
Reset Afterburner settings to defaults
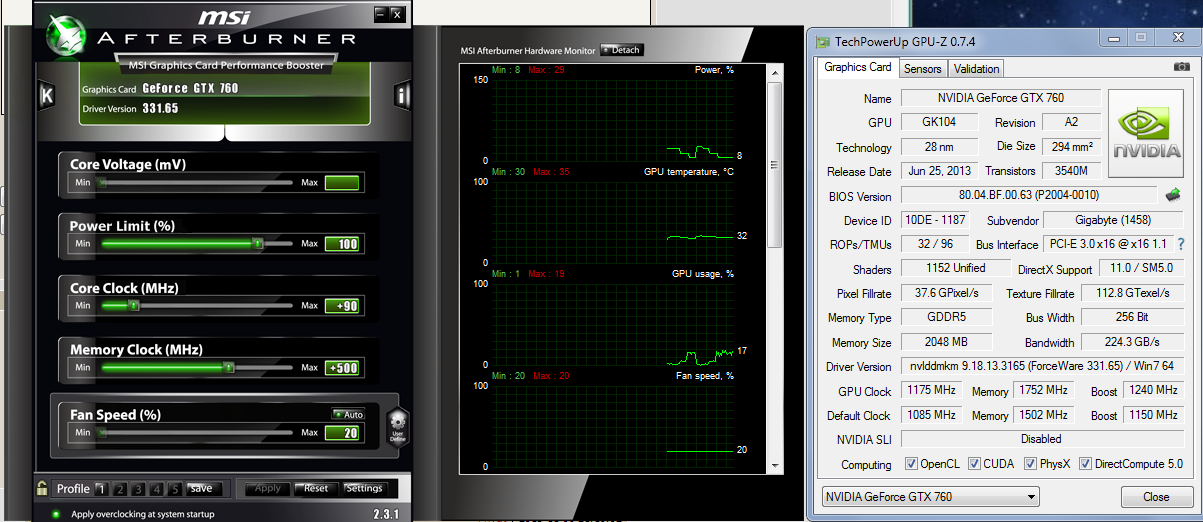pyautogui.click(x=315, y=489)
